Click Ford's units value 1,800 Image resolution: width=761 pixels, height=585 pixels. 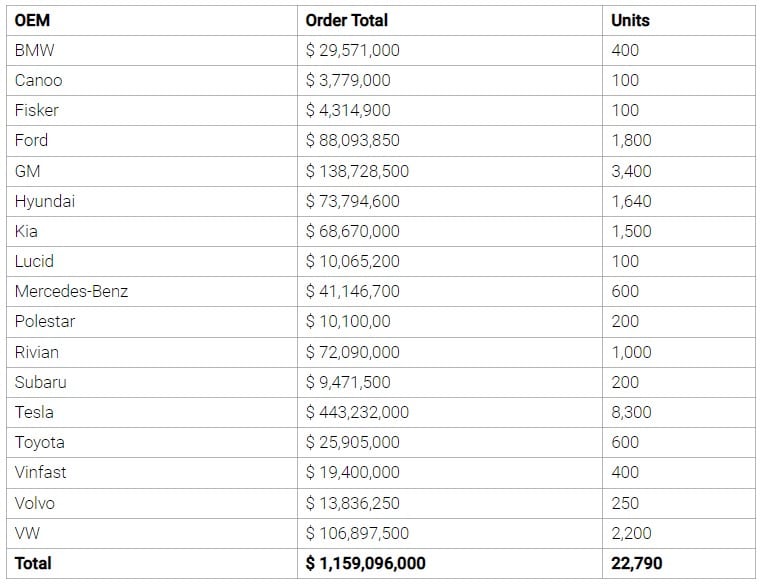(631, 140)
